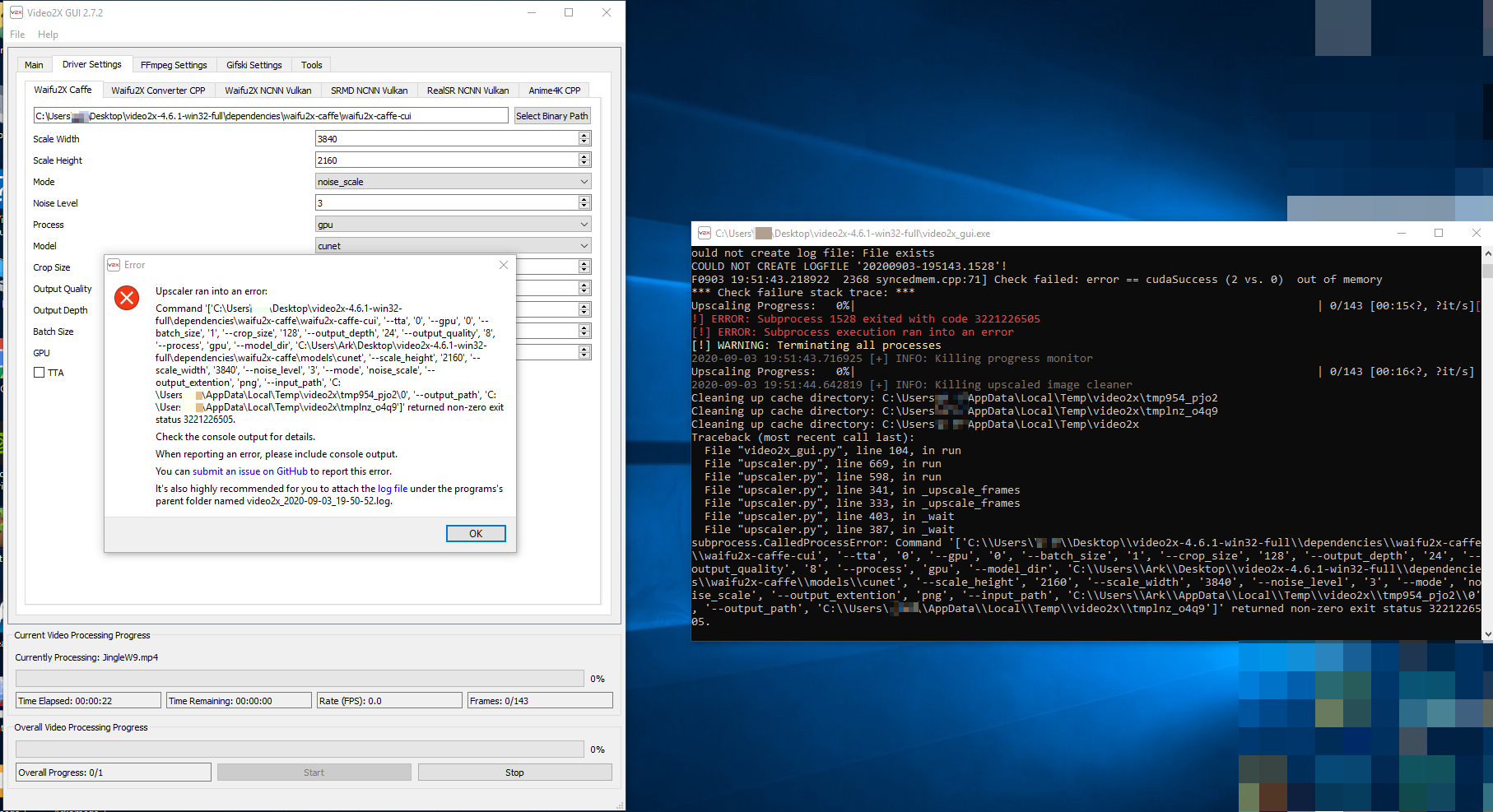The image size is (1493, 812).
Task: Click the Current Video Processing progress bar
Action: [300, 679]
